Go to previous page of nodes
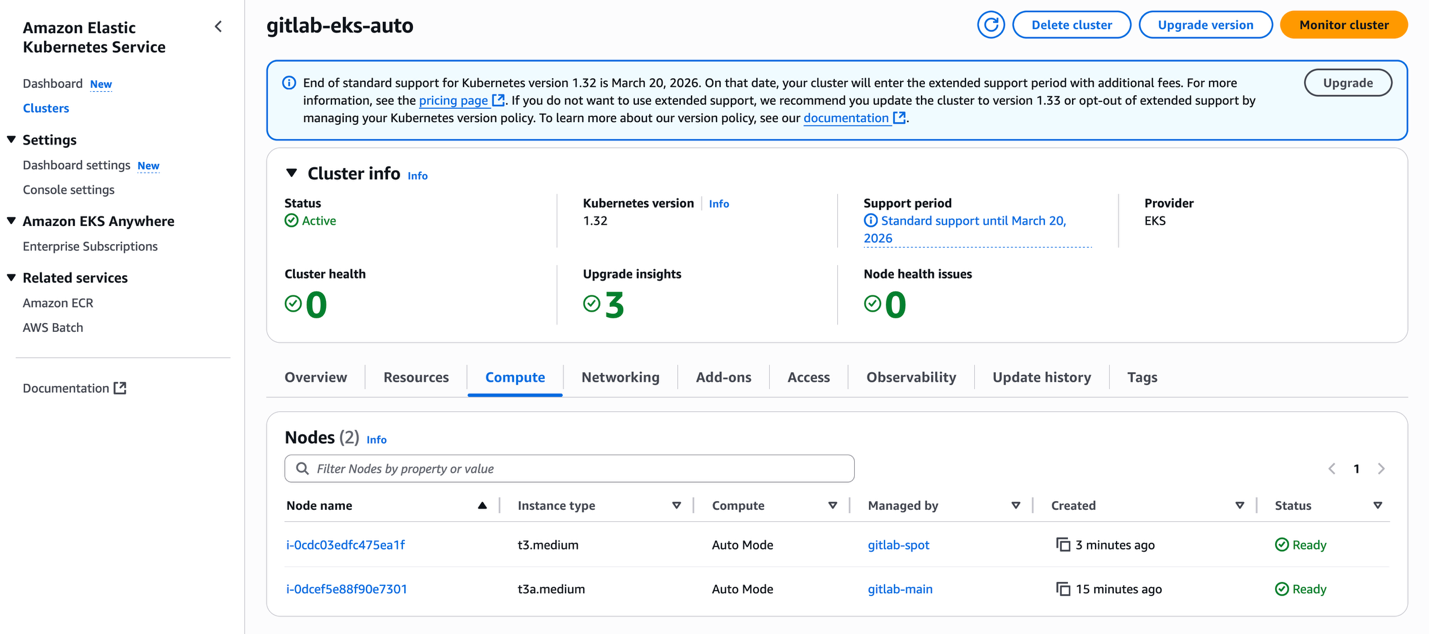Viewport: 1429px width, 634px height. [1332, 469]
